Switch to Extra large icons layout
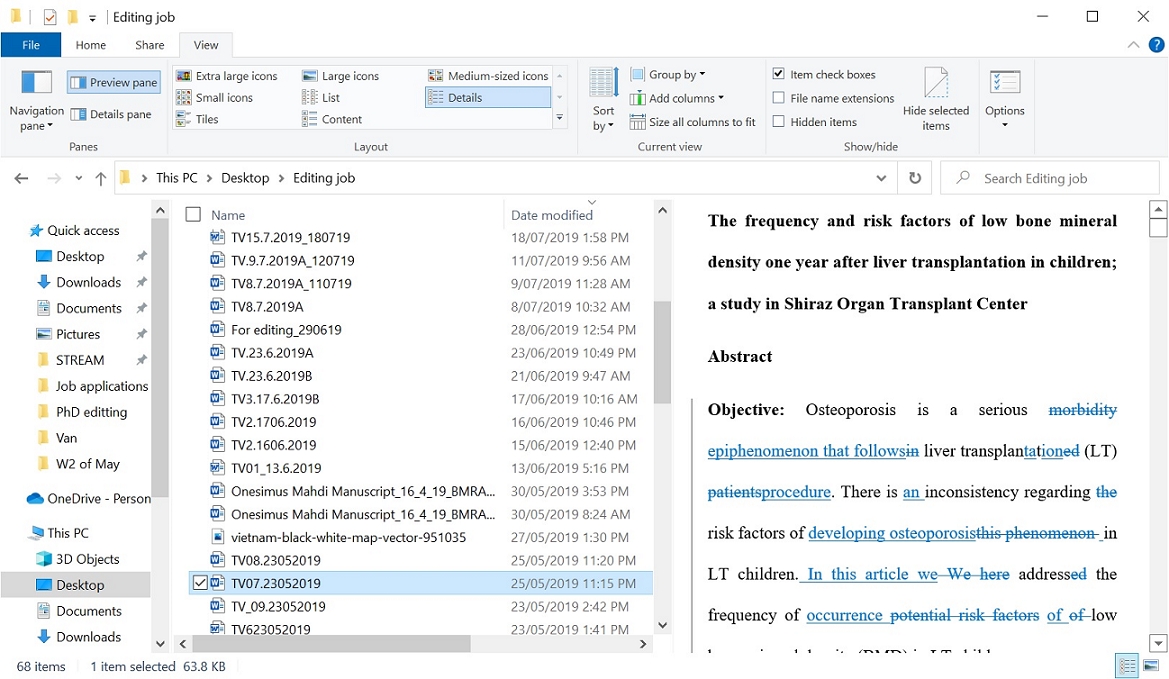The width and height of the screenshot is (1169, 679). [x=227, y=76]
